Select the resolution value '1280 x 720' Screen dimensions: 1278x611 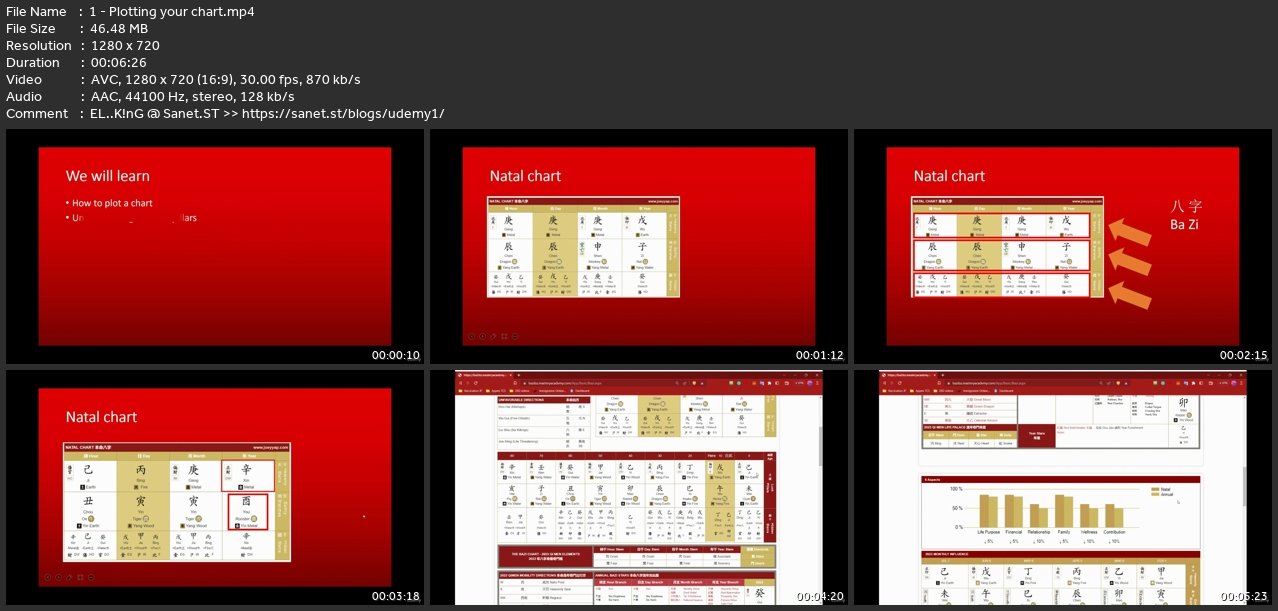[125, 46]
